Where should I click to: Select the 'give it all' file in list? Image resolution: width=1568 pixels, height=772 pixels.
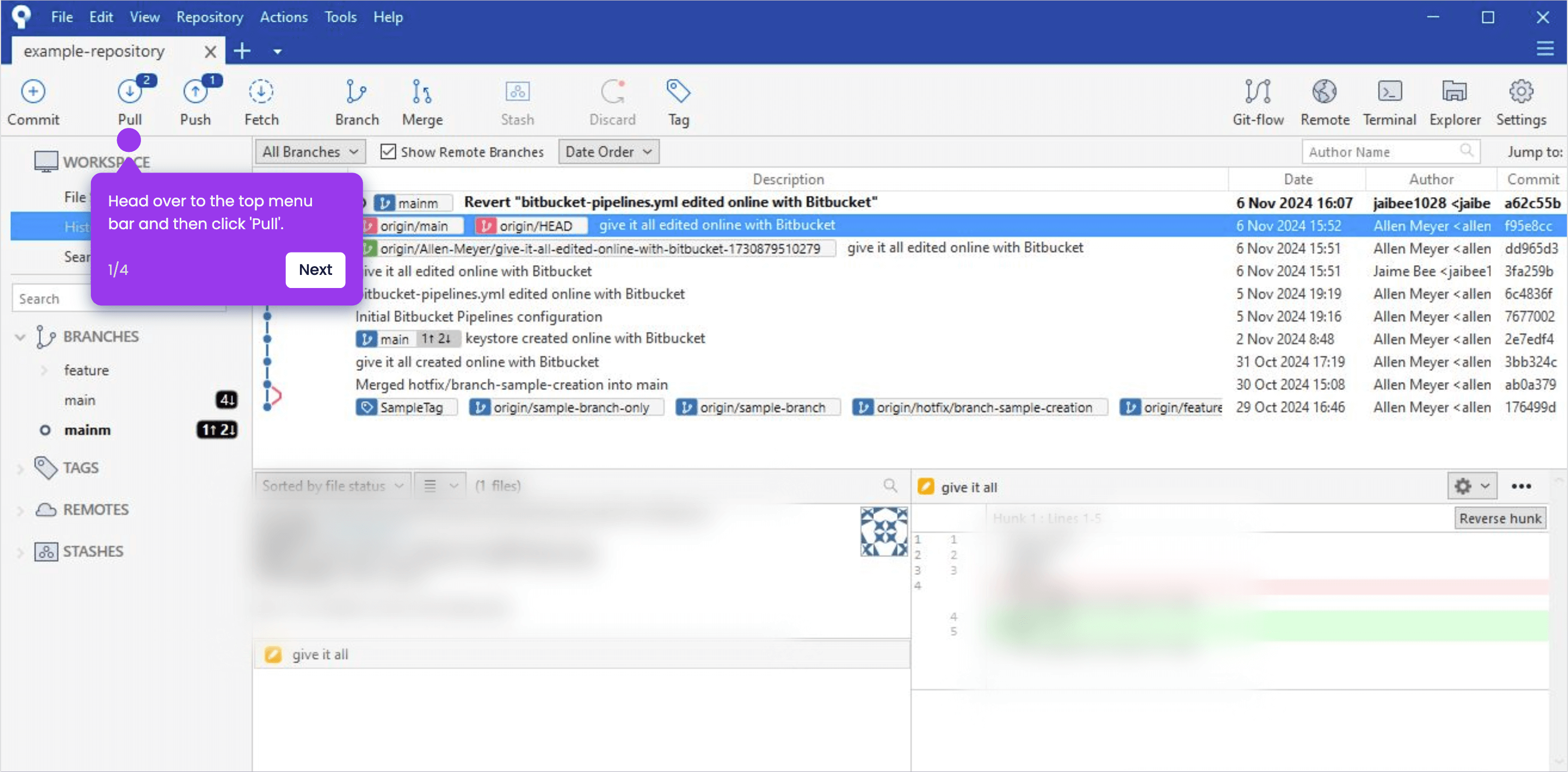[x=581, y=654]
